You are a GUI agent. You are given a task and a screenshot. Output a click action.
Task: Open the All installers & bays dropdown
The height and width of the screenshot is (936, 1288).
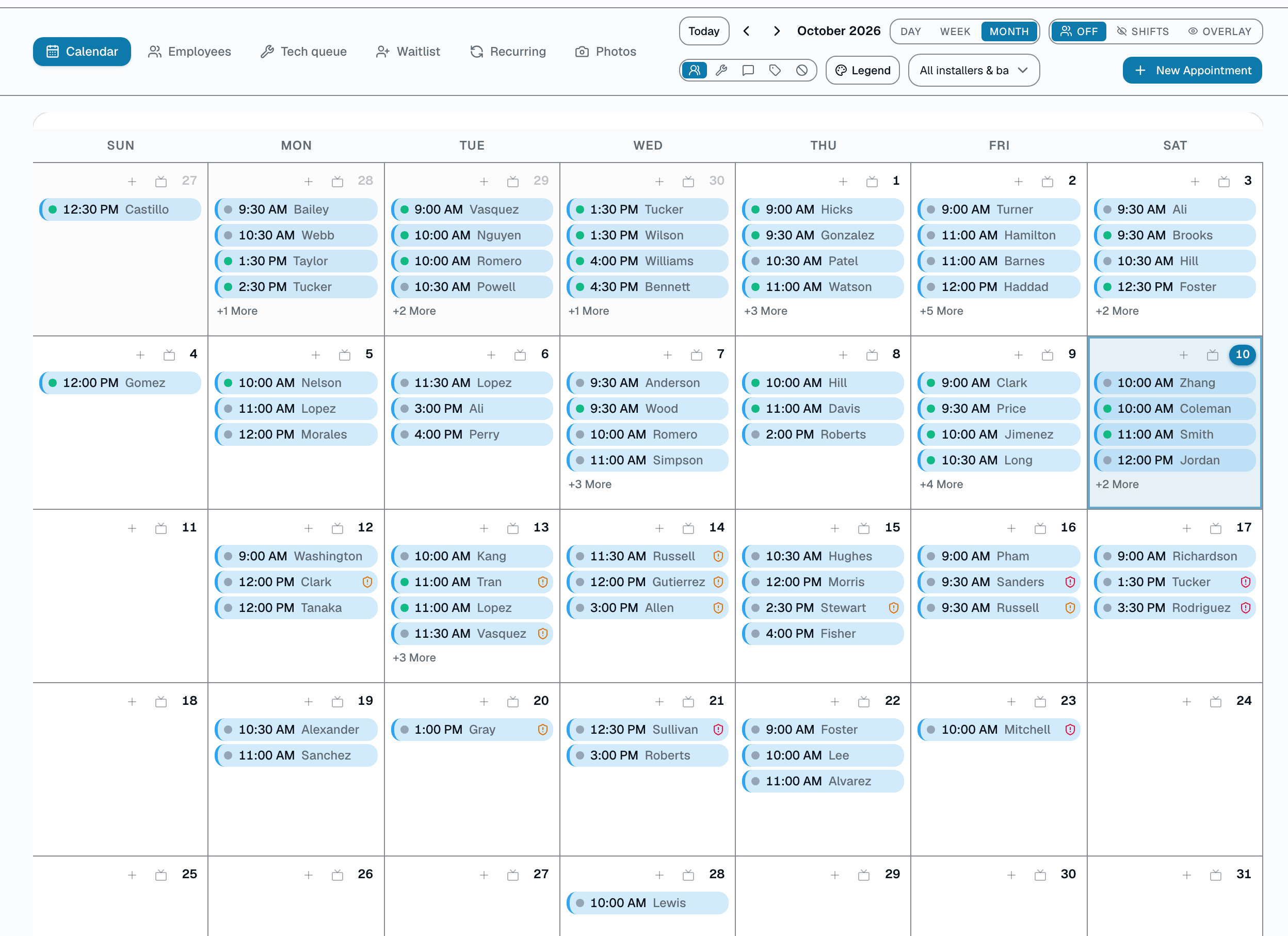(x=973, y=70)
